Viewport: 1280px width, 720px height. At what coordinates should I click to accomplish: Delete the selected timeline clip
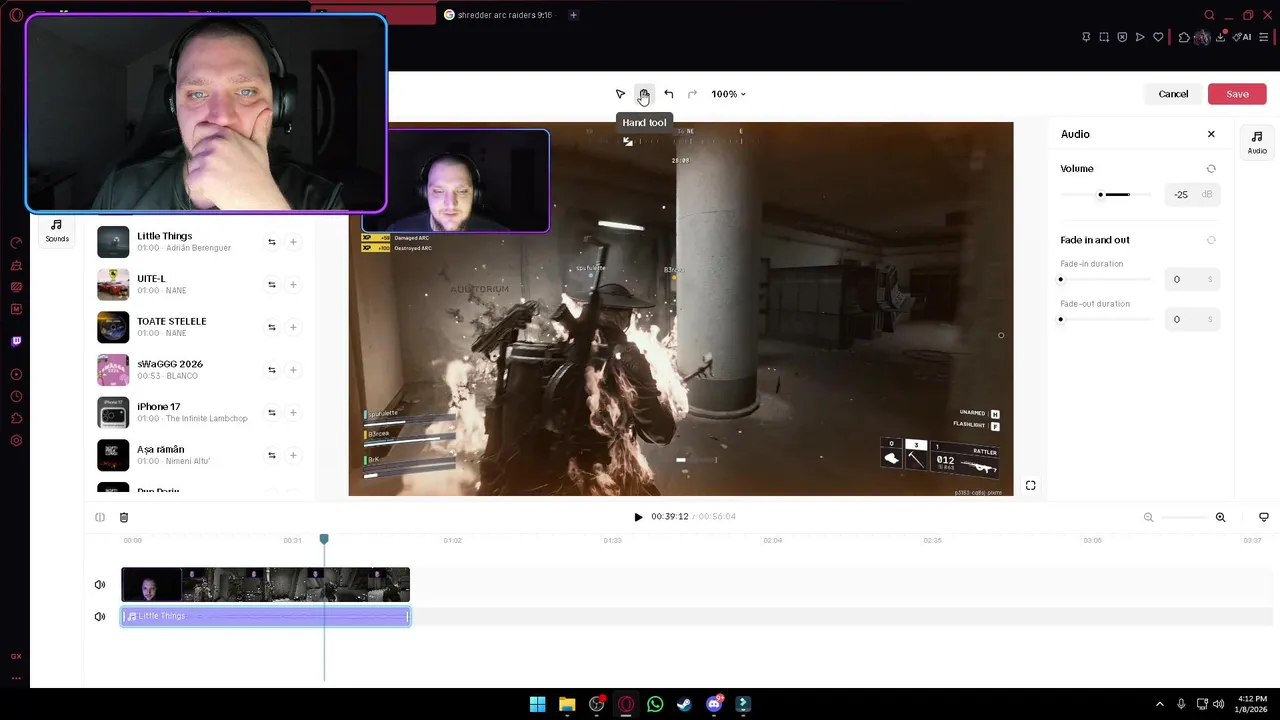(124, 517)
